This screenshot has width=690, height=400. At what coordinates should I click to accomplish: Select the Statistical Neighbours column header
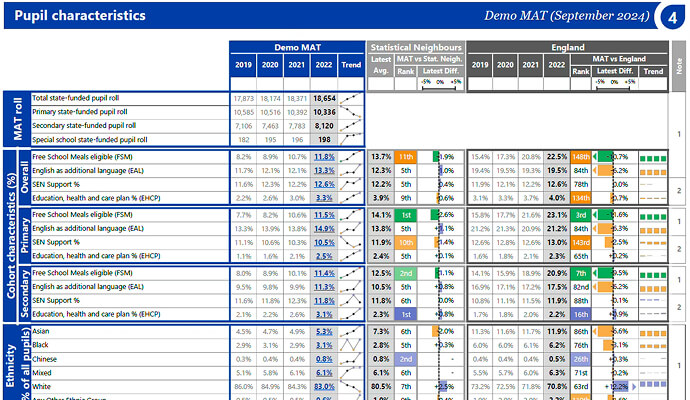click(415, 47)
